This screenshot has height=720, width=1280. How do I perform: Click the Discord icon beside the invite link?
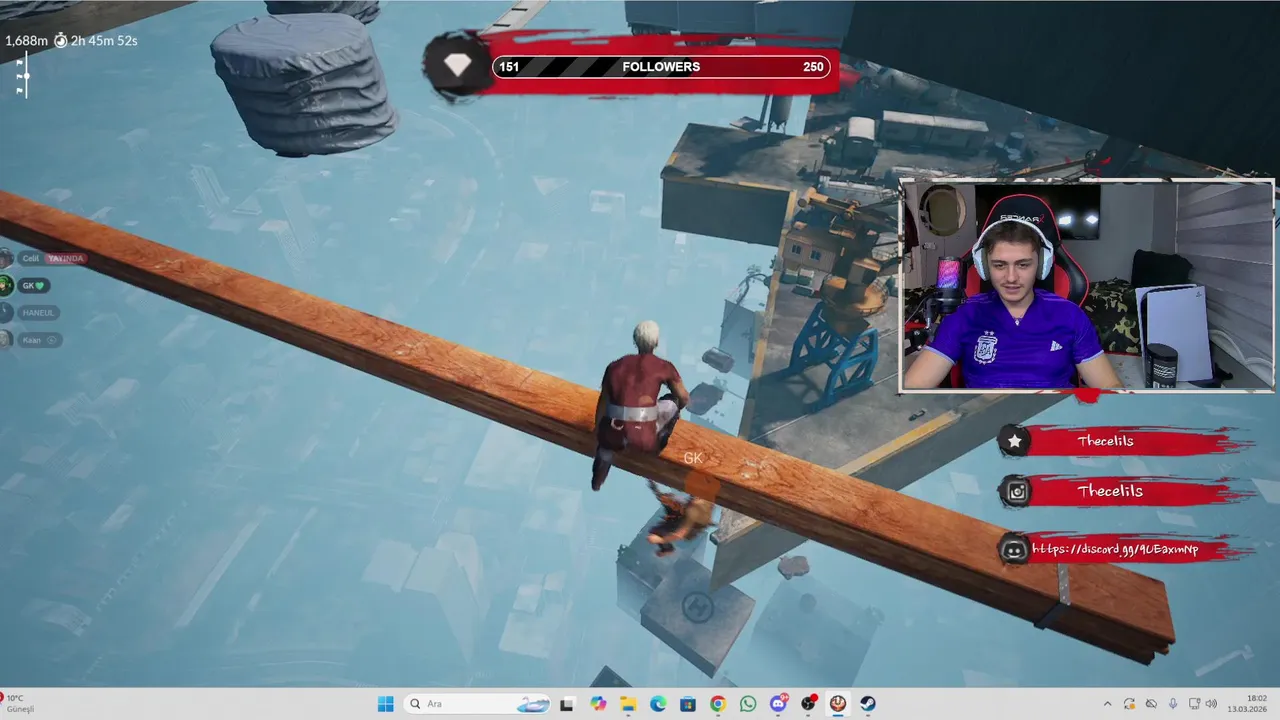[x=1014, y=549]
